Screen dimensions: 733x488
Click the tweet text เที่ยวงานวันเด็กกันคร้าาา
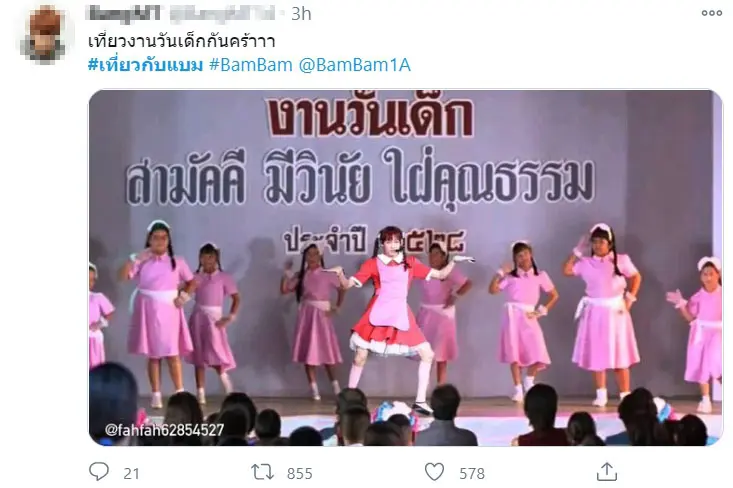coord(181,41)
